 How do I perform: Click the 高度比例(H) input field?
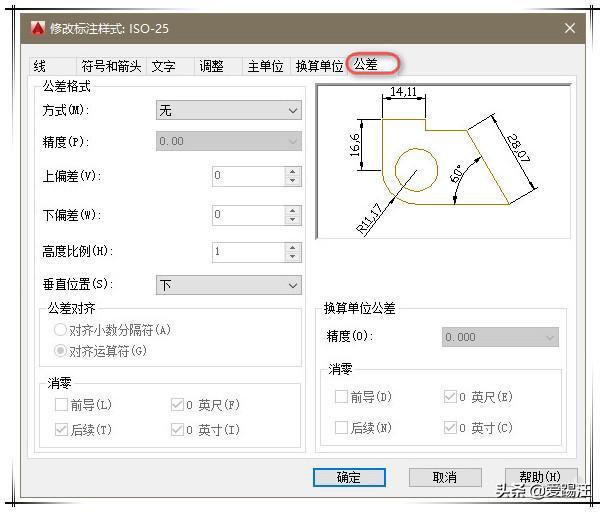pyautogui.click(x=248, y=252)
